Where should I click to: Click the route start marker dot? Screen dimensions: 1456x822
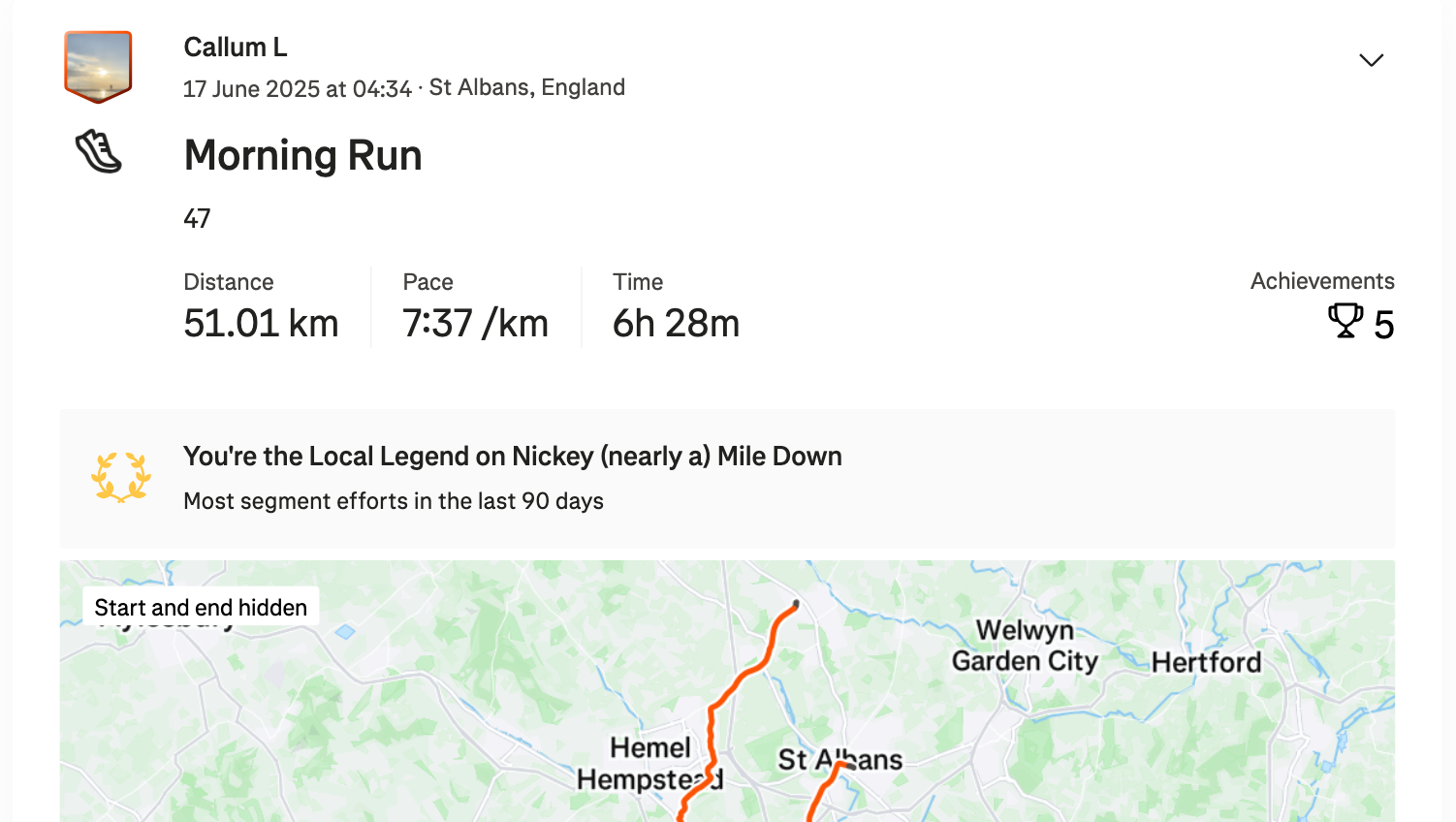[796, 604]
